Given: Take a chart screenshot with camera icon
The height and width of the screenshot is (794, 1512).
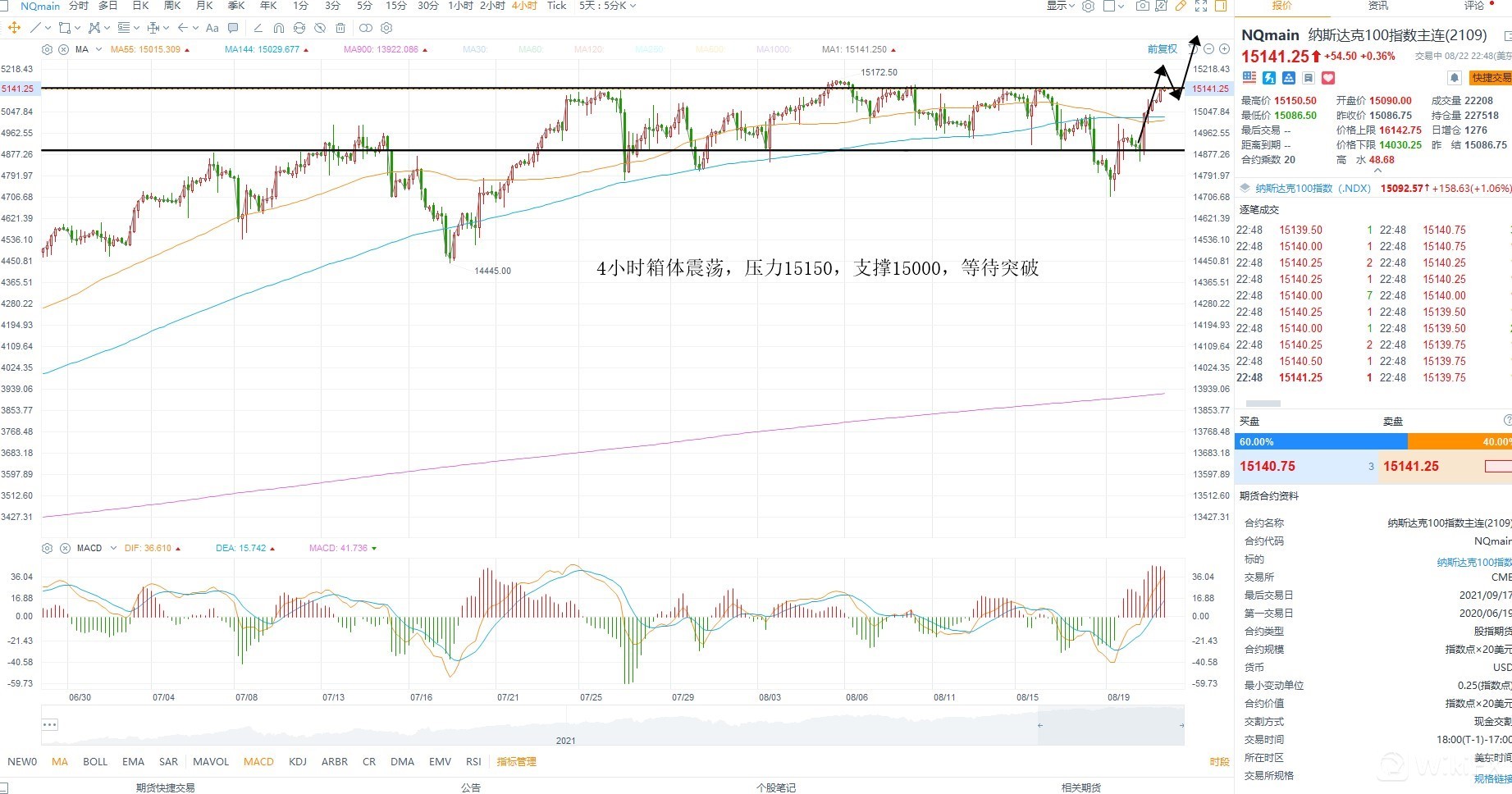Looking at the screenshot, I should (x=1142, y=6).
